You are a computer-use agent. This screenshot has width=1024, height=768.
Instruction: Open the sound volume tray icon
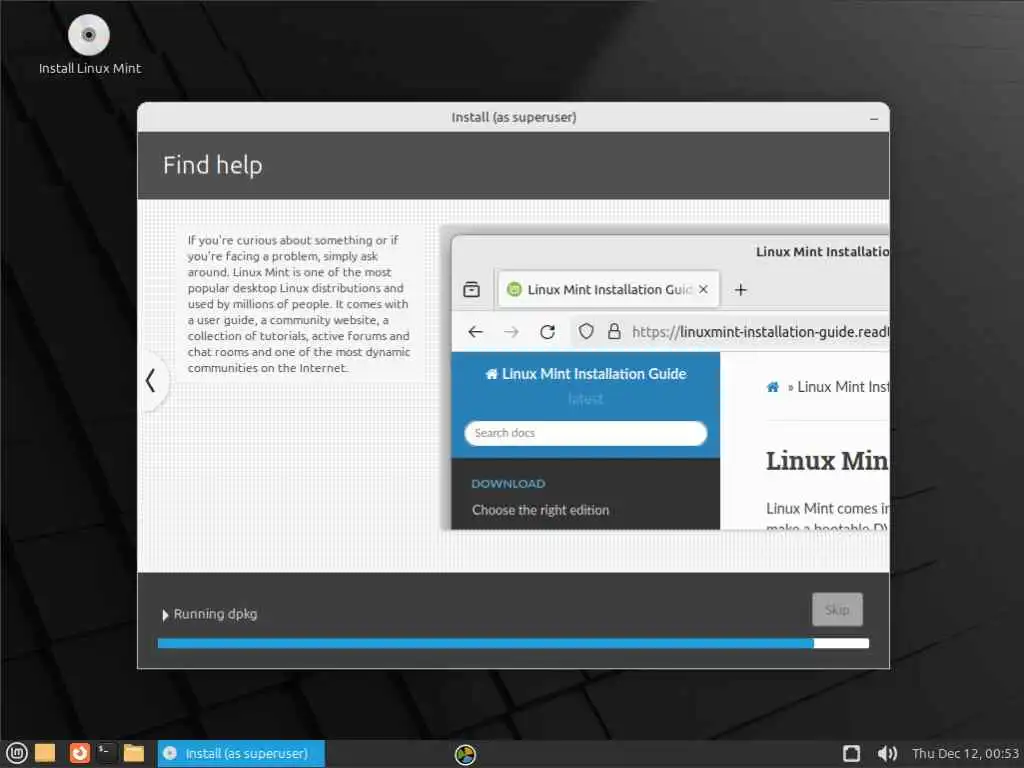pyautogui.click(x=887, y=754)
